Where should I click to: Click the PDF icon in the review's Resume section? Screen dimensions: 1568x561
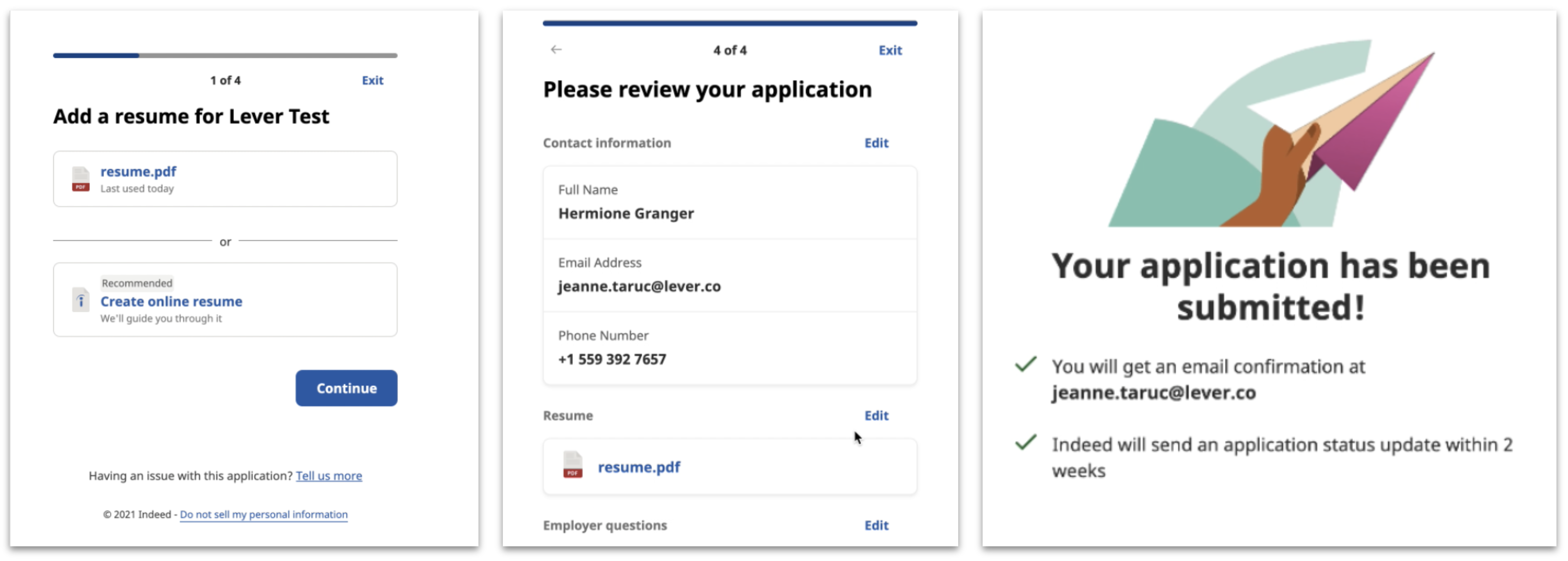point(572,466)
